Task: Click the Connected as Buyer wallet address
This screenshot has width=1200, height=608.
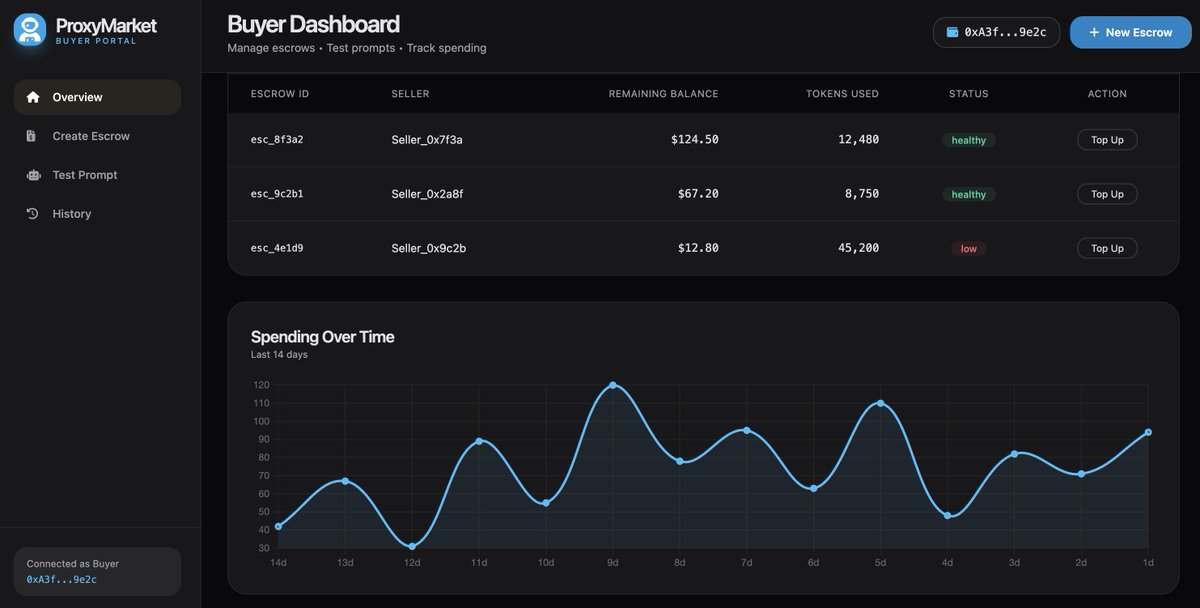Action: coord(62,579)
